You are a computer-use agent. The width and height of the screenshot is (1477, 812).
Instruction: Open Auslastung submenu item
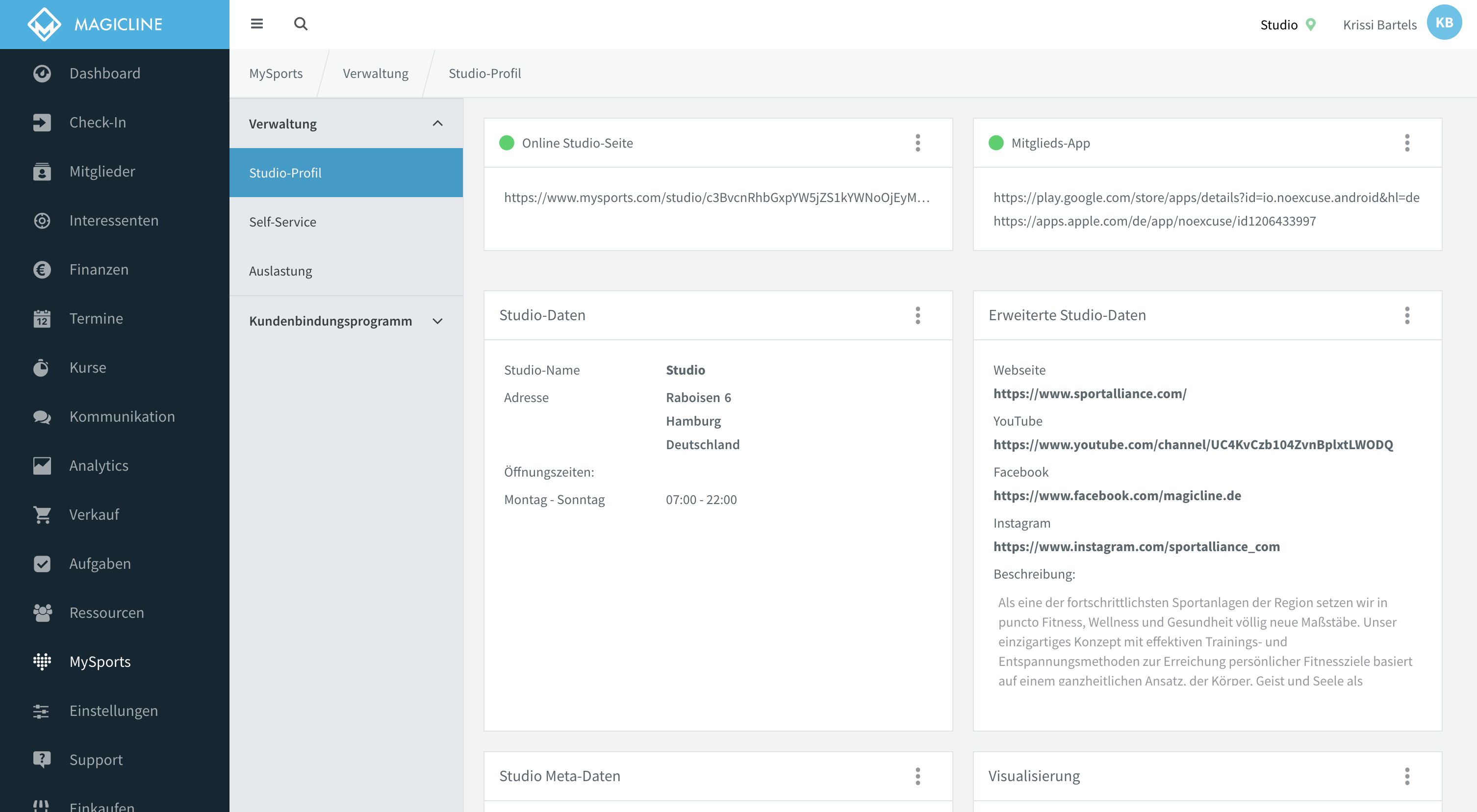[x=346, y=271]
